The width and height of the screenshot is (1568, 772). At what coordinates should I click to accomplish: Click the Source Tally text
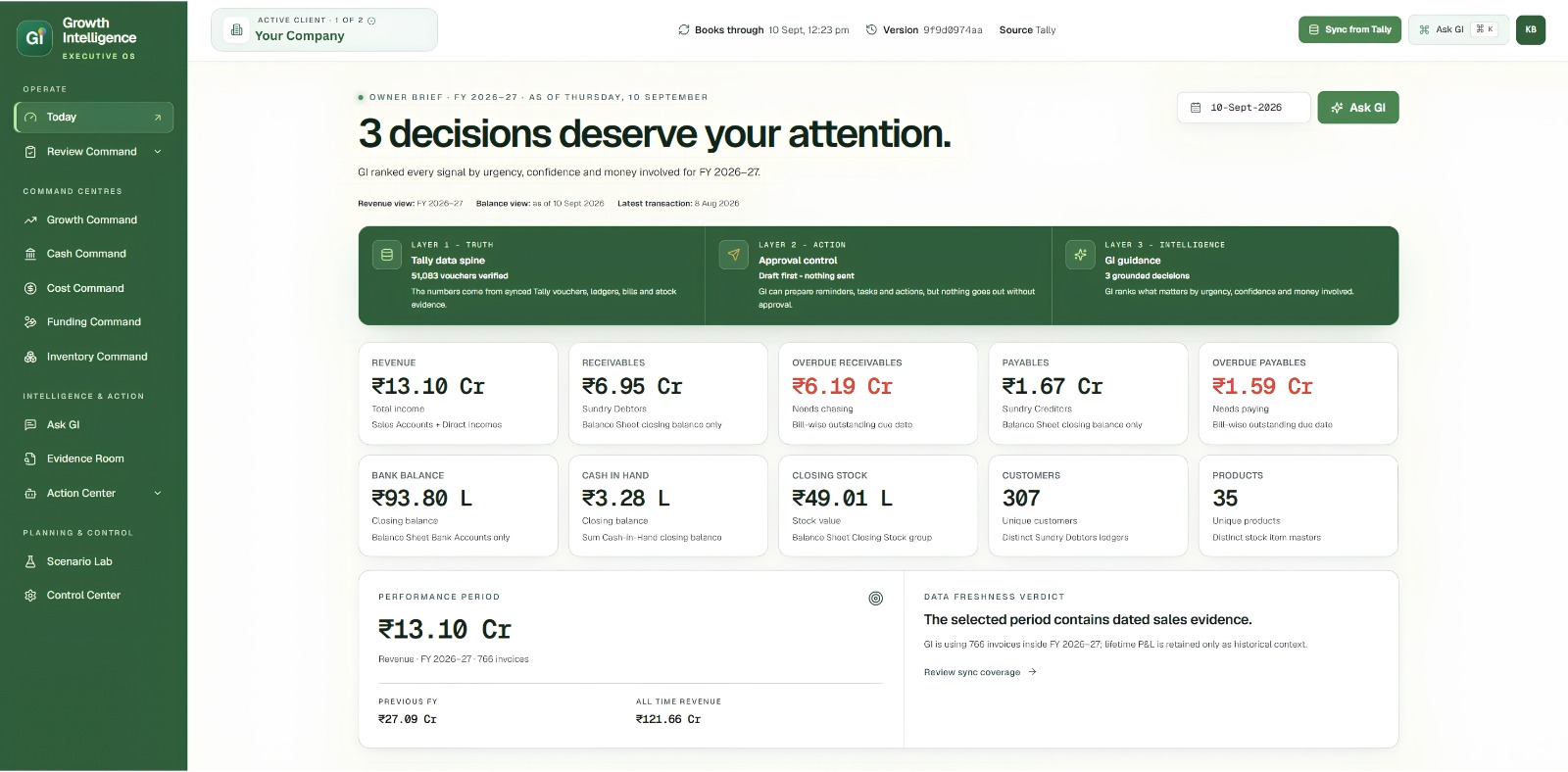pyautogui.click(x=1027, y=30)
